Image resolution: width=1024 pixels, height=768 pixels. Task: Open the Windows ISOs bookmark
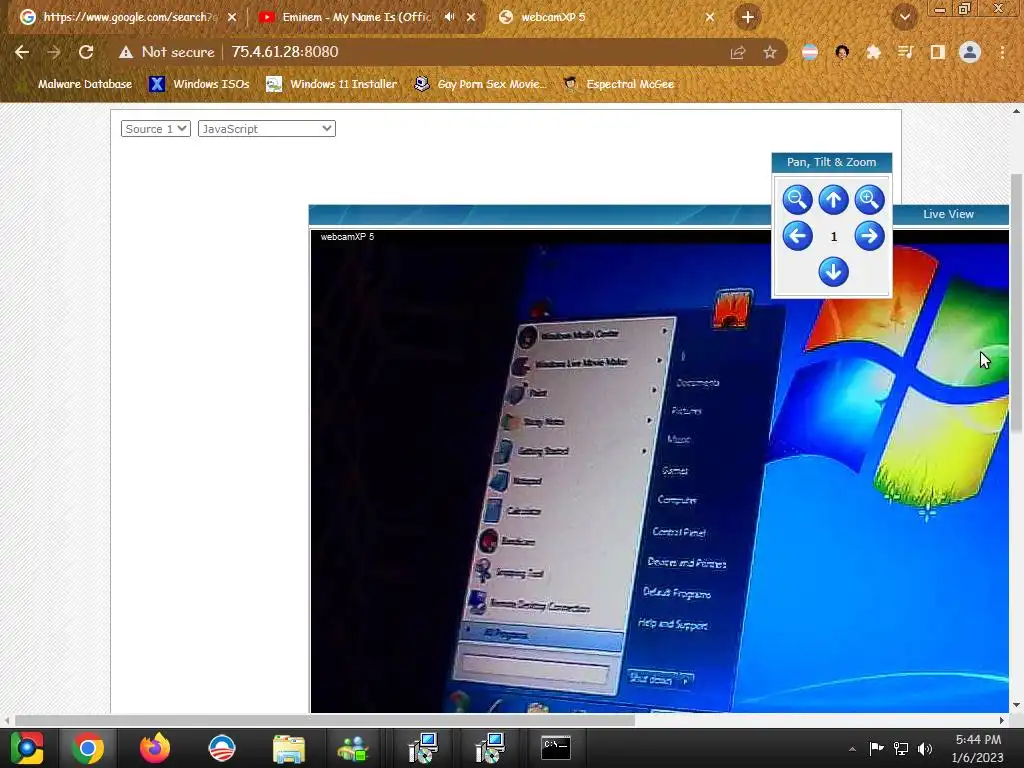point(199,84)
